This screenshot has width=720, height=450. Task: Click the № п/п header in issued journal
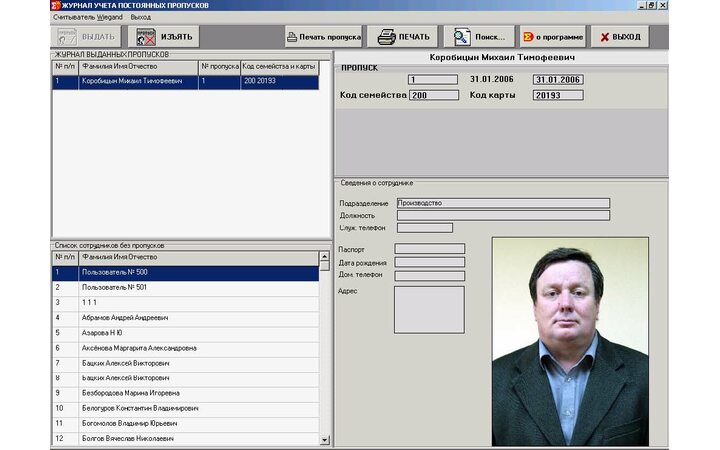tap(65, 67)
